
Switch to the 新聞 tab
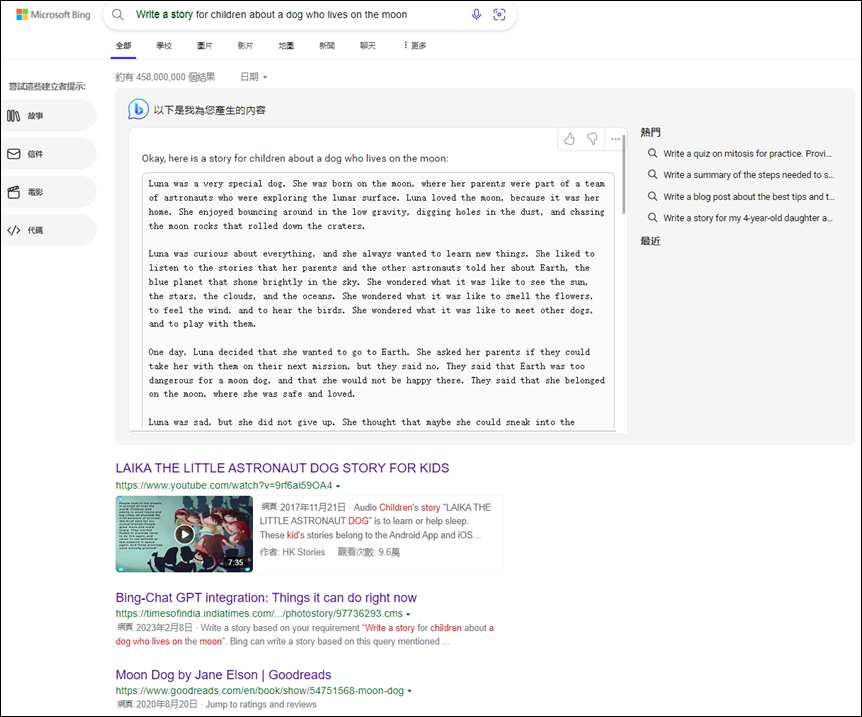327,46
